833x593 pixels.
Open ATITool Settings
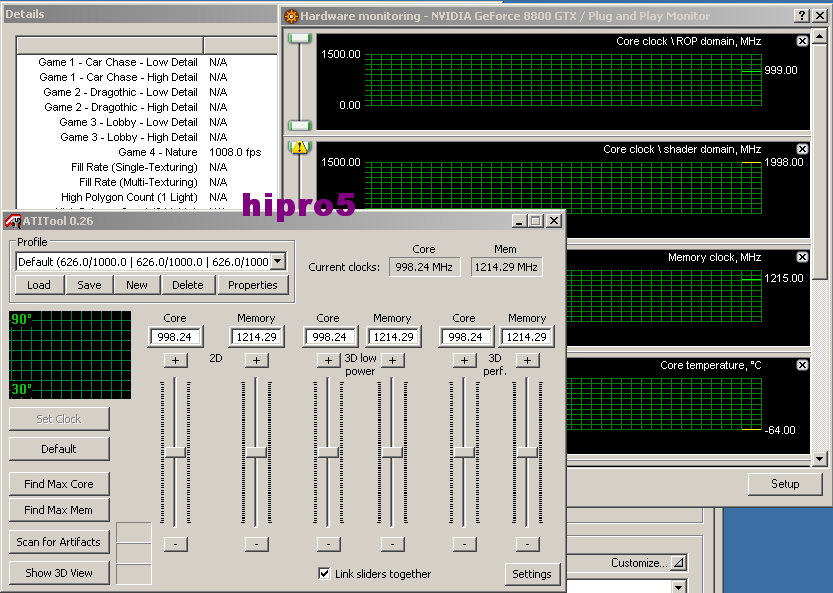coord(532,573)
